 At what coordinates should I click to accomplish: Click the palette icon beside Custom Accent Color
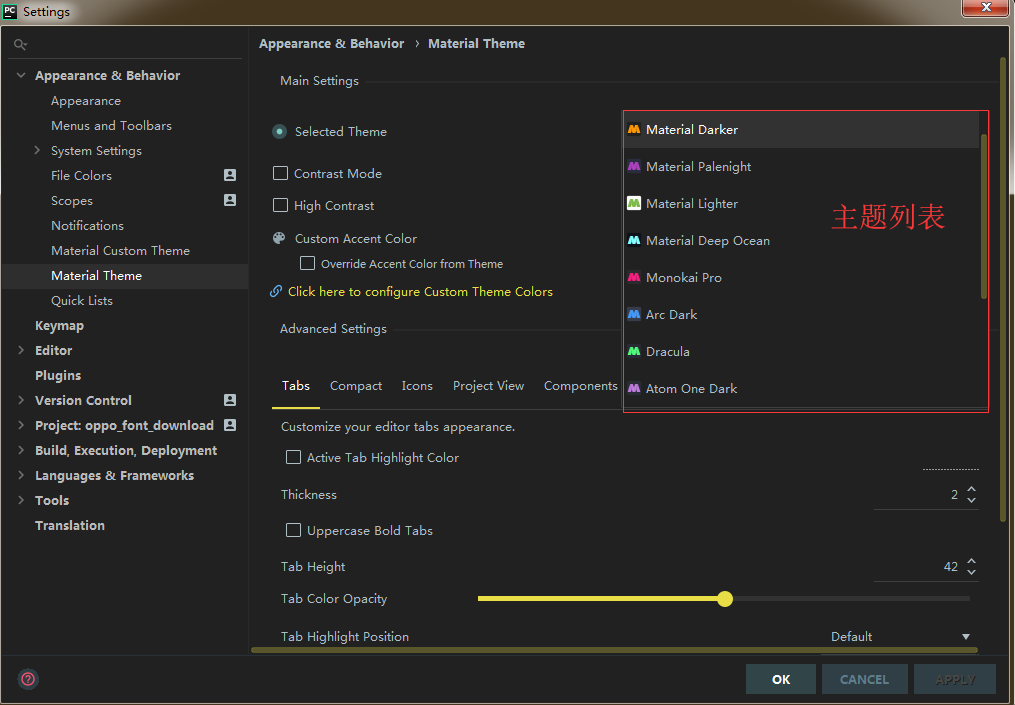click(x=279, y=238)
